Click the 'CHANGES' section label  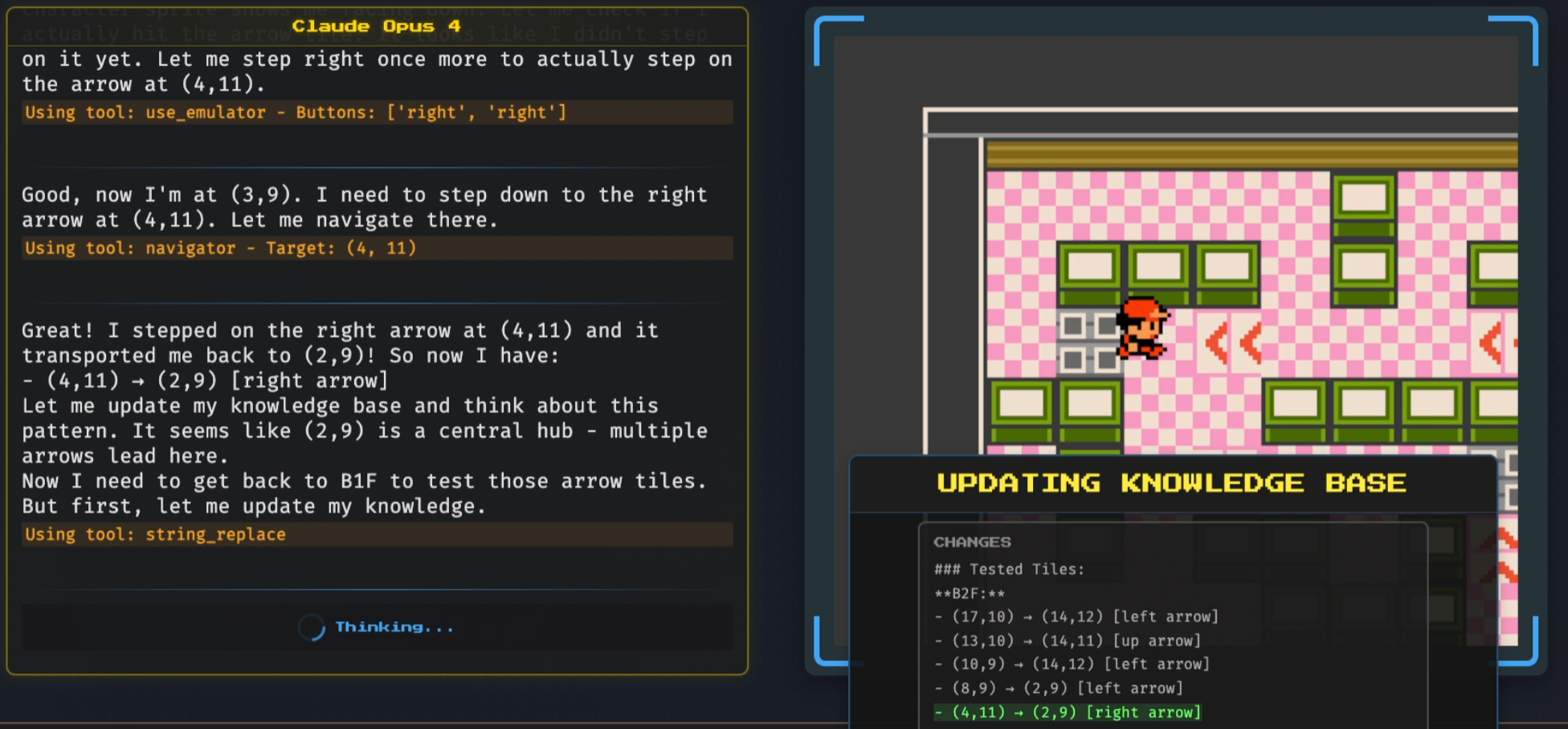972,542
